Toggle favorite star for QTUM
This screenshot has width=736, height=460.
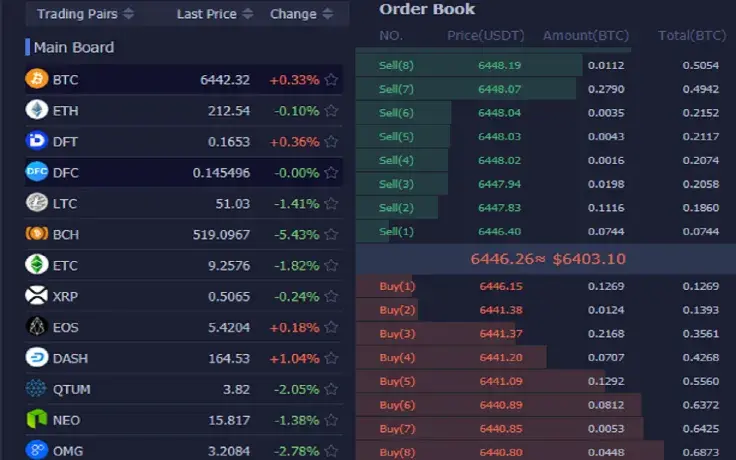point(331,389)
